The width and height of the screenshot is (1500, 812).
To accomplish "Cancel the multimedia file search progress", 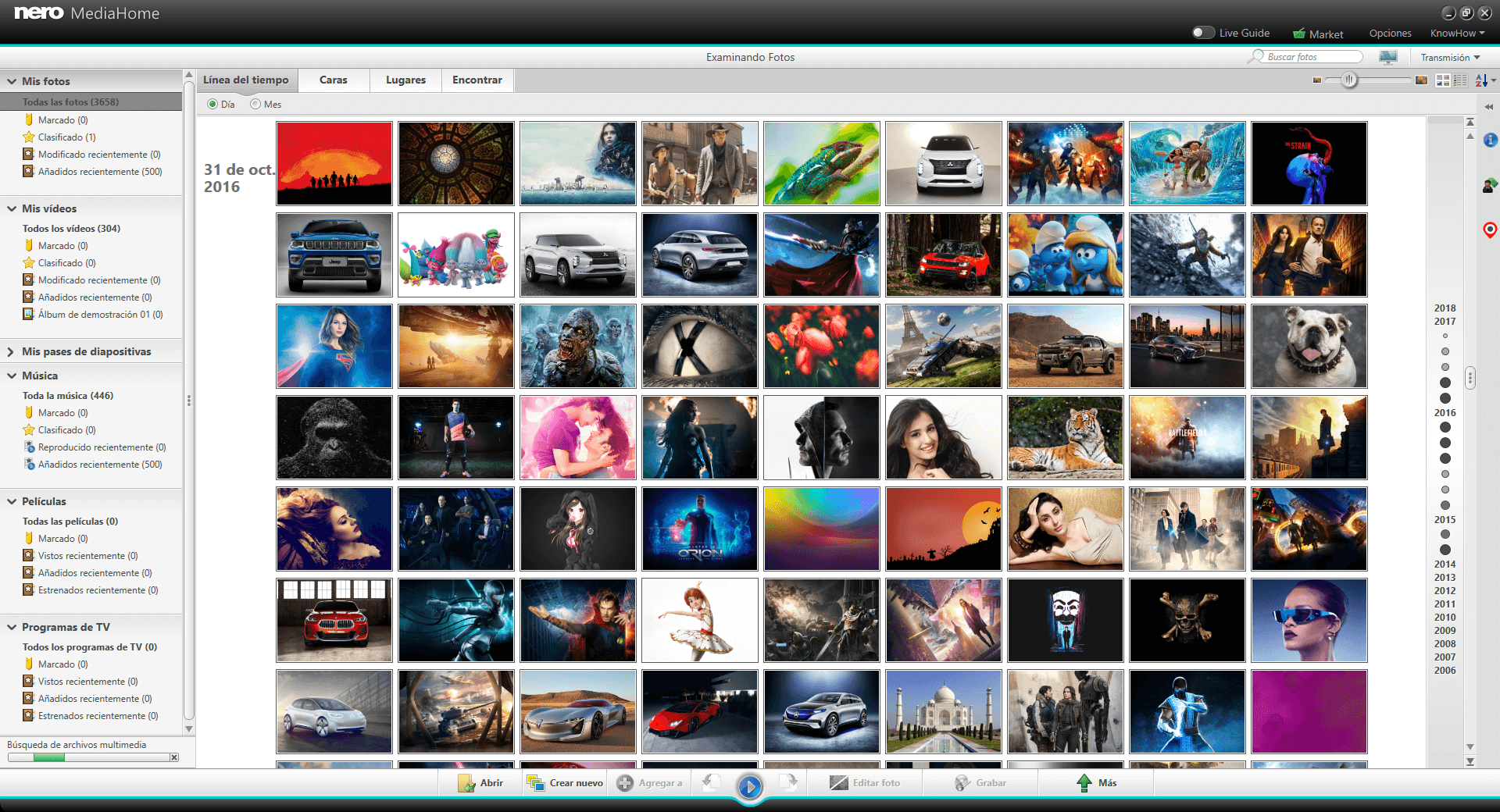I will tap(174, 757).
